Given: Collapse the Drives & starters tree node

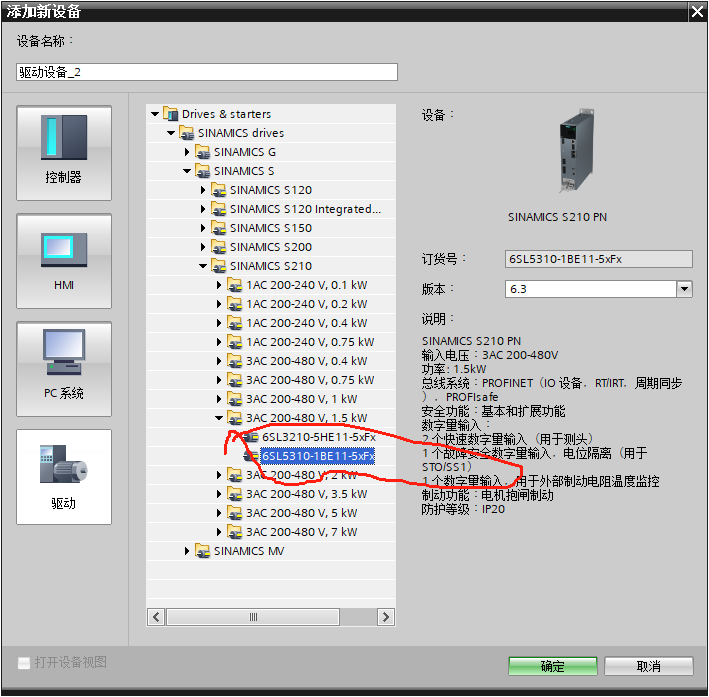Looking at the screenshot, I should click(155, 114).
